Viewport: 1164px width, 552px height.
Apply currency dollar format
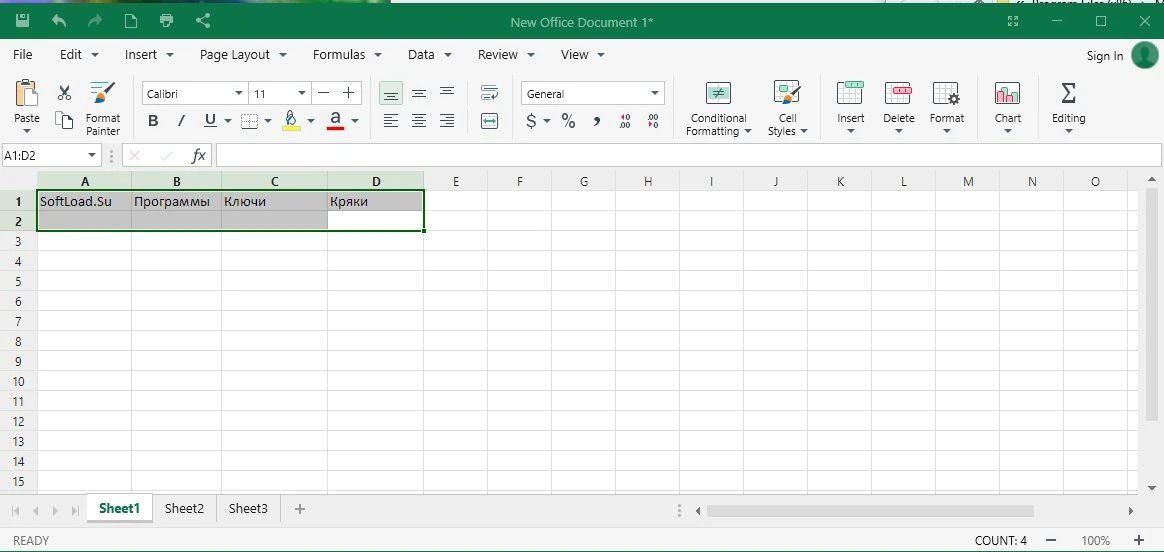[531, 121]
